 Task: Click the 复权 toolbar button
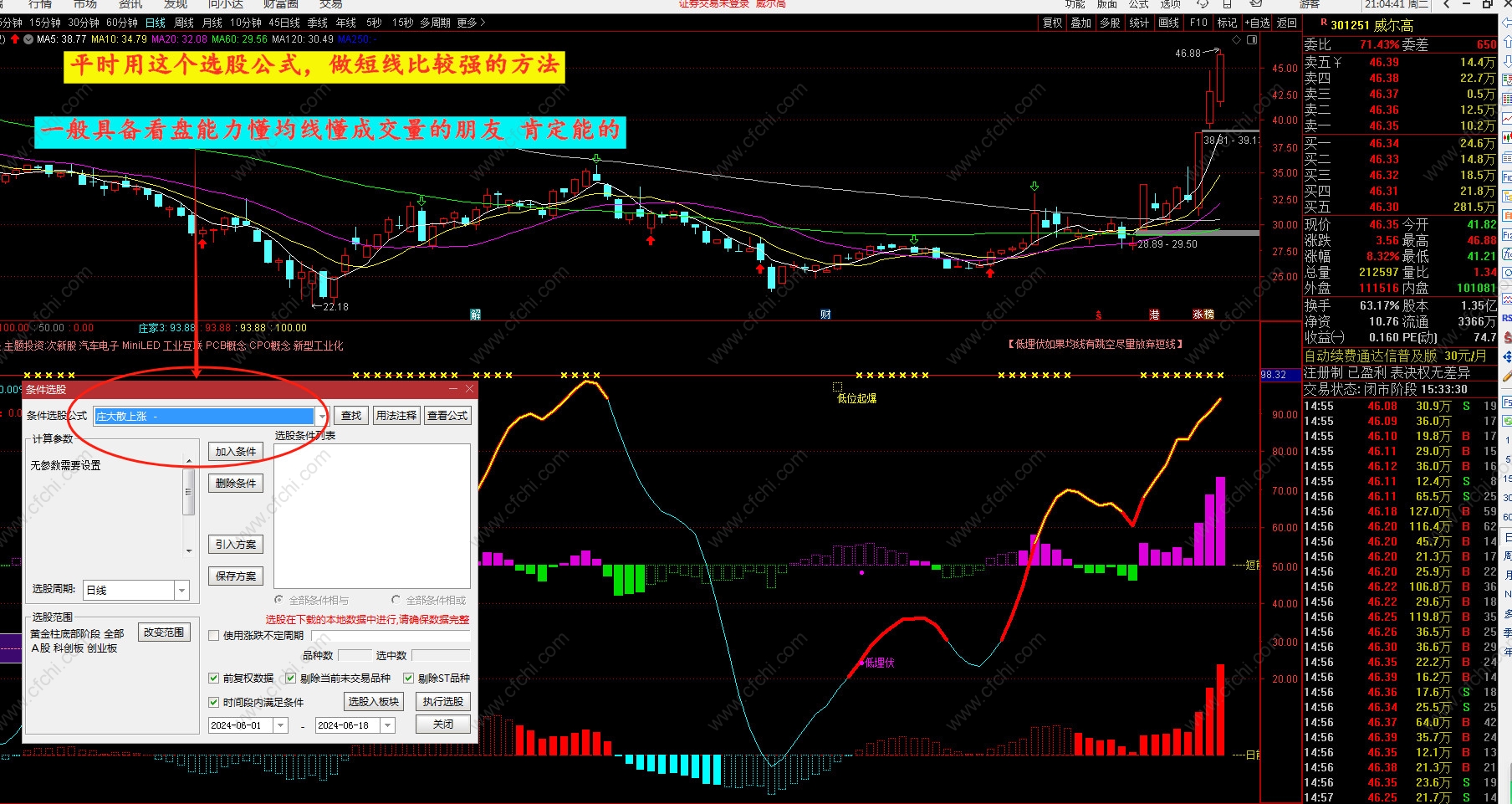(1052, 23)
